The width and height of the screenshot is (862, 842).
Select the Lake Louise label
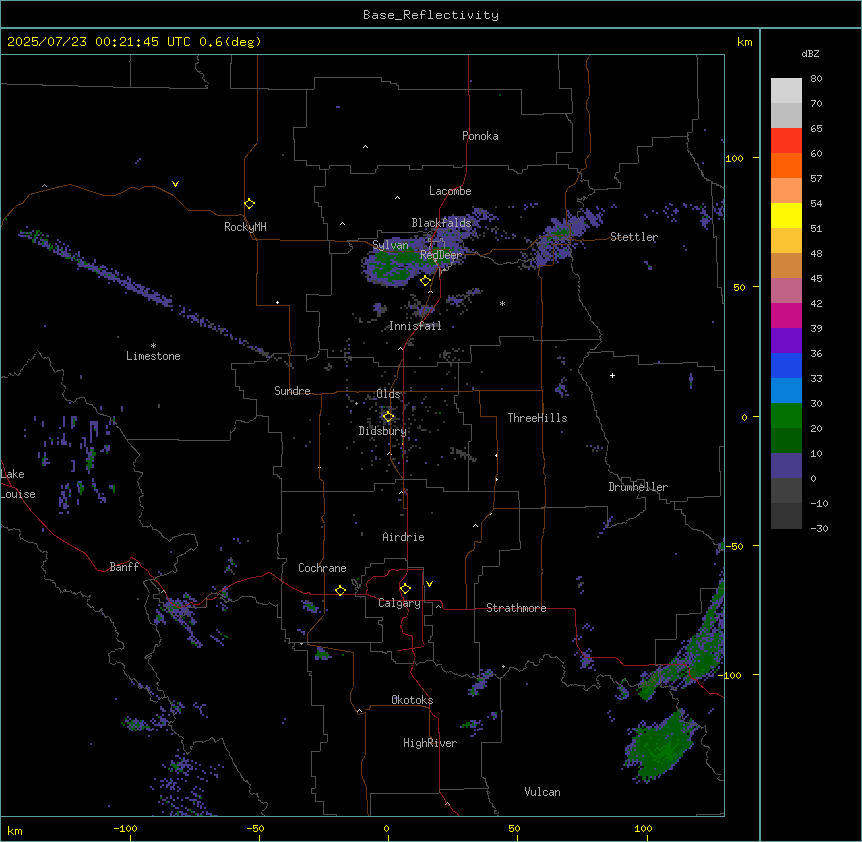click(x=18, y=484)
